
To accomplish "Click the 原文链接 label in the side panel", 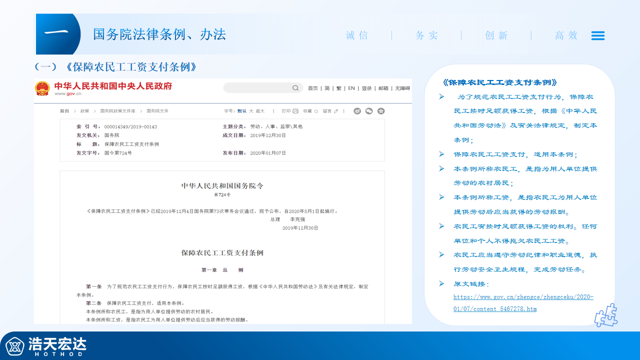I will 471,284.
